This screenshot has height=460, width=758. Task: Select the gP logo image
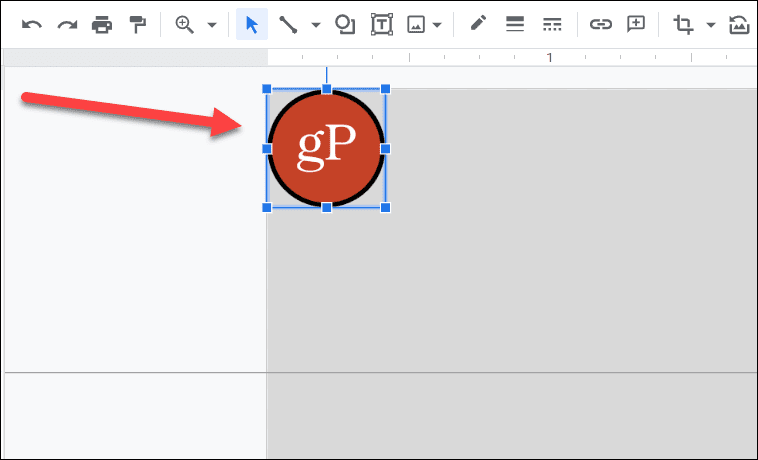[x=326, y=148]
